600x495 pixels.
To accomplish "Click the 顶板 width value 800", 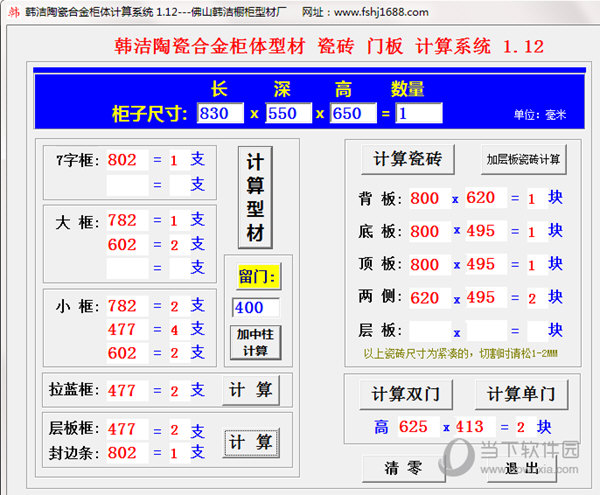I will click(x=430, y=265).
